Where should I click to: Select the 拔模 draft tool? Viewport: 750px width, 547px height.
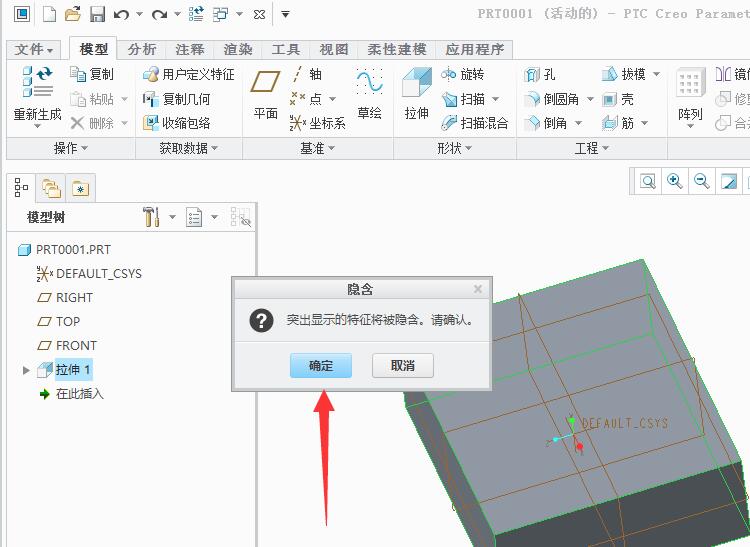coord(624,74)
